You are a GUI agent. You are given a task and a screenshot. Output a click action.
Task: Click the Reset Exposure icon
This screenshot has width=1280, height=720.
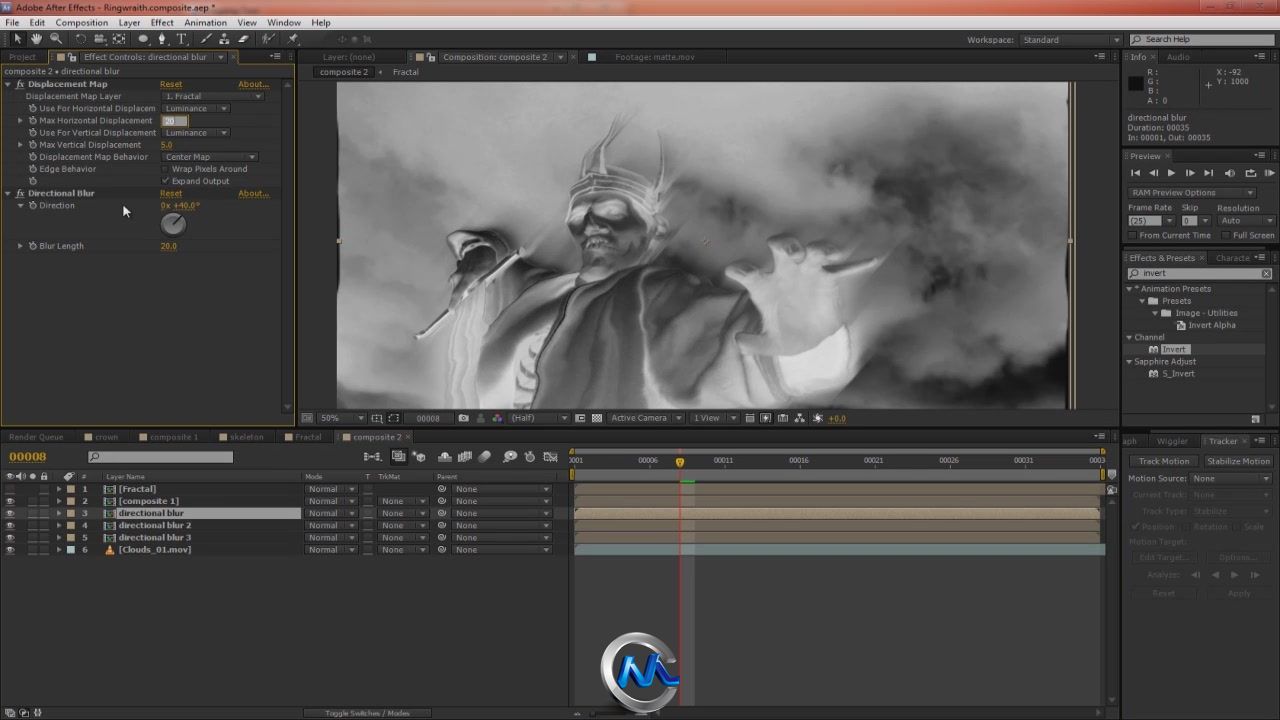coord(817,418)
